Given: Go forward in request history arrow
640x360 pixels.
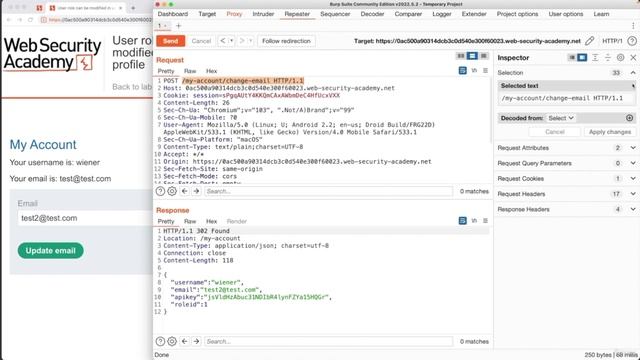Looking at the screenshot, I should [242, 41].
